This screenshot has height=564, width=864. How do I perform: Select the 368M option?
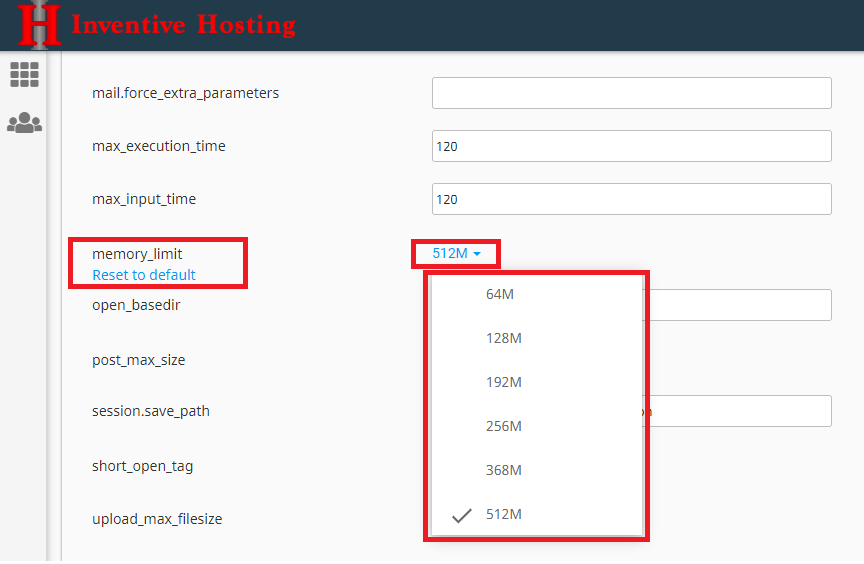point(503,470)
